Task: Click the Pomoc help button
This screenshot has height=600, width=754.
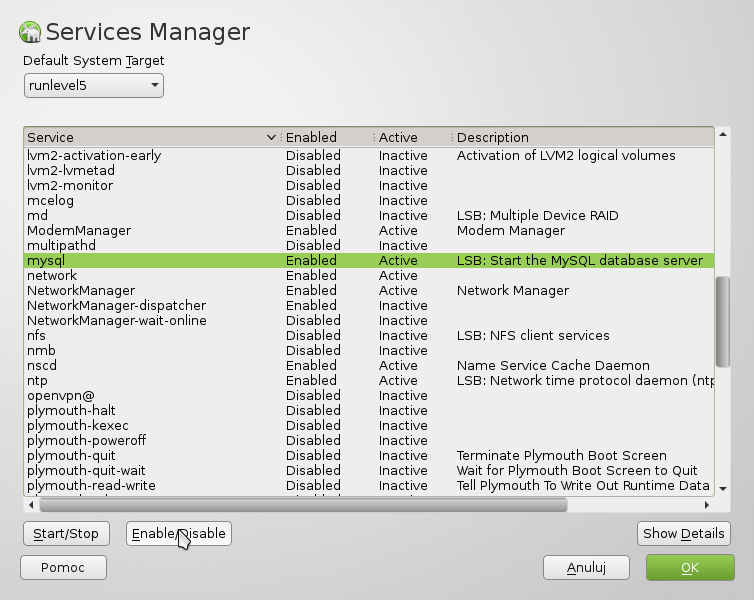Action: [x=64, y=568]
